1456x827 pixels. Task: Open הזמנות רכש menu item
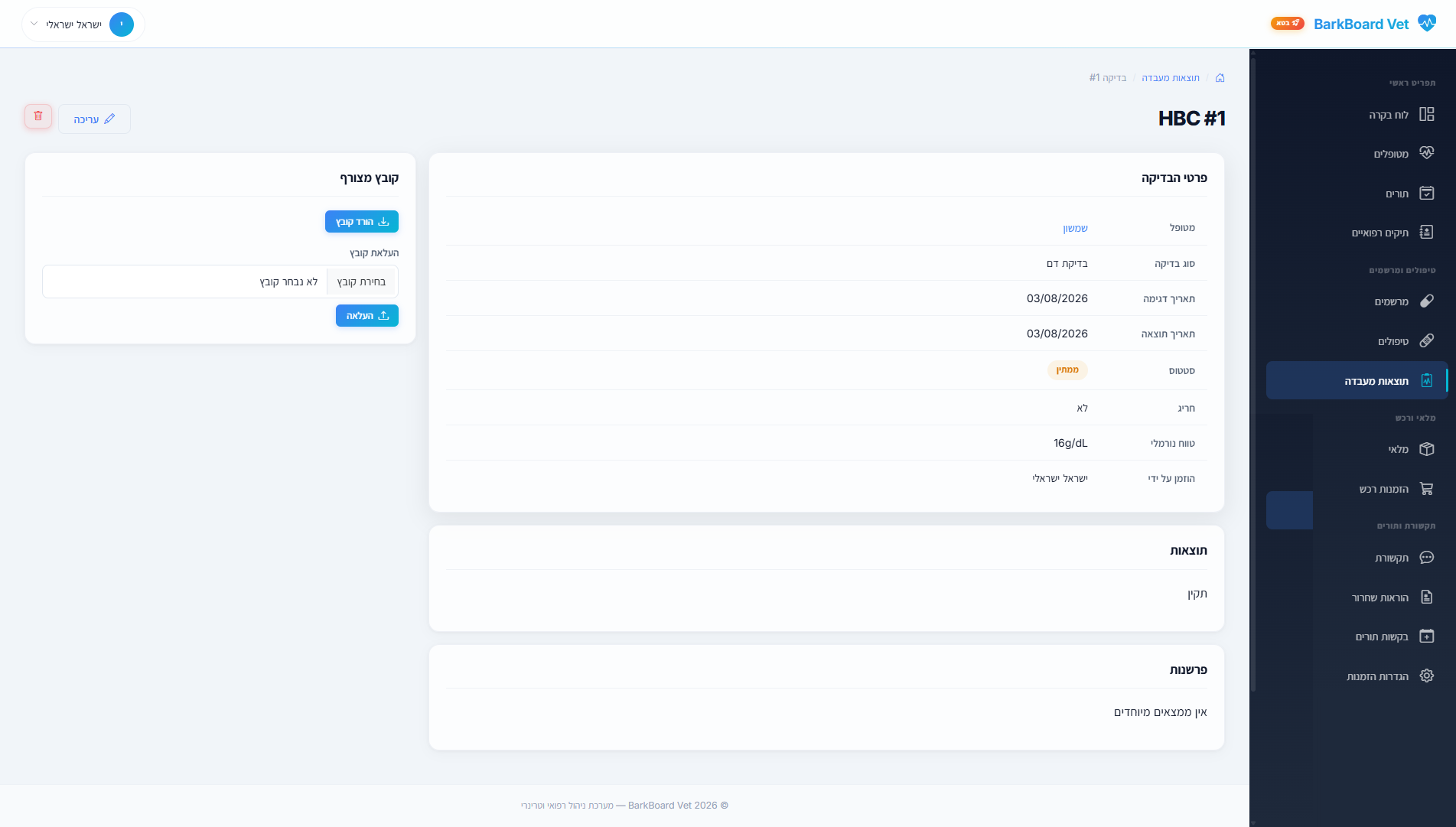pos(1357,489)
